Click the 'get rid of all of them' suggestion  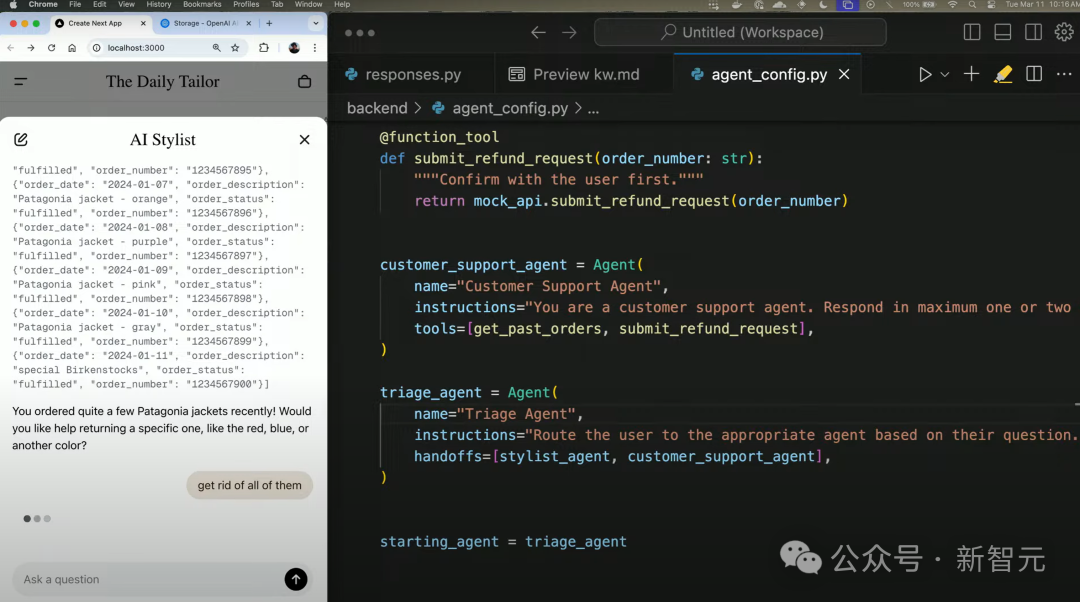(249, 485)
